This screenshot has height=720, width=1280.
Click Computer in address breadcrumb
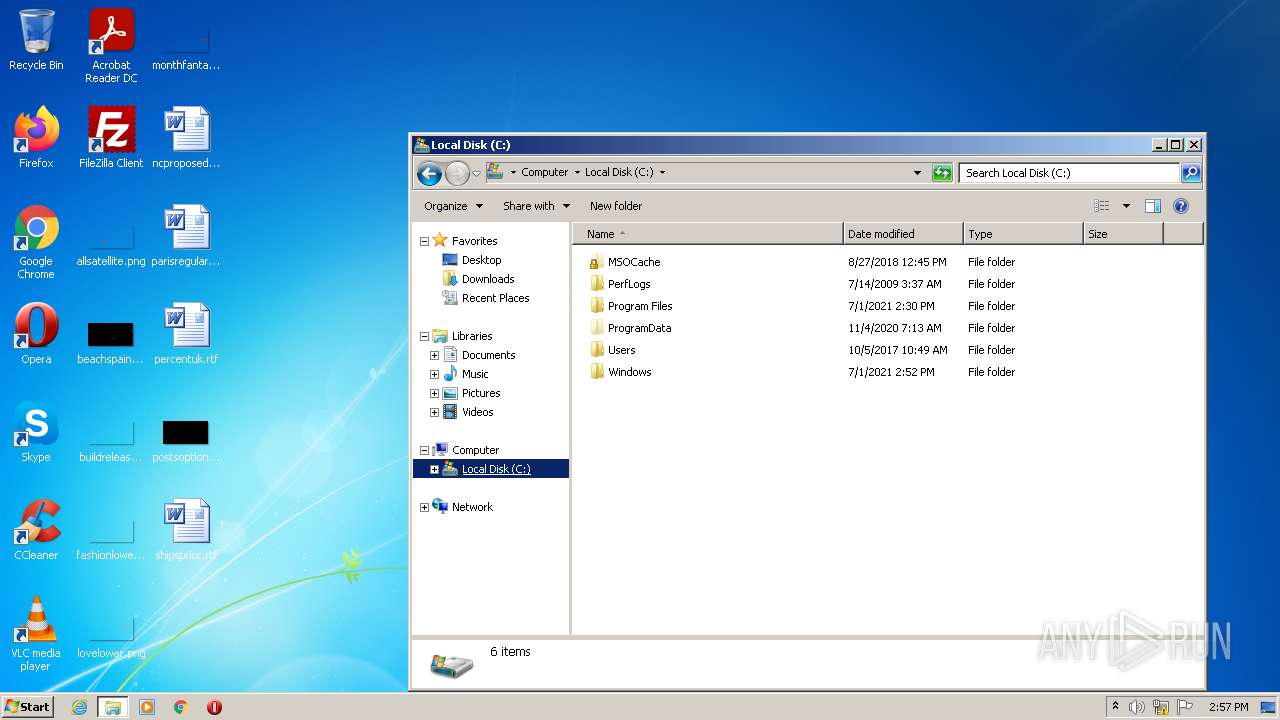tap(544, 172)
